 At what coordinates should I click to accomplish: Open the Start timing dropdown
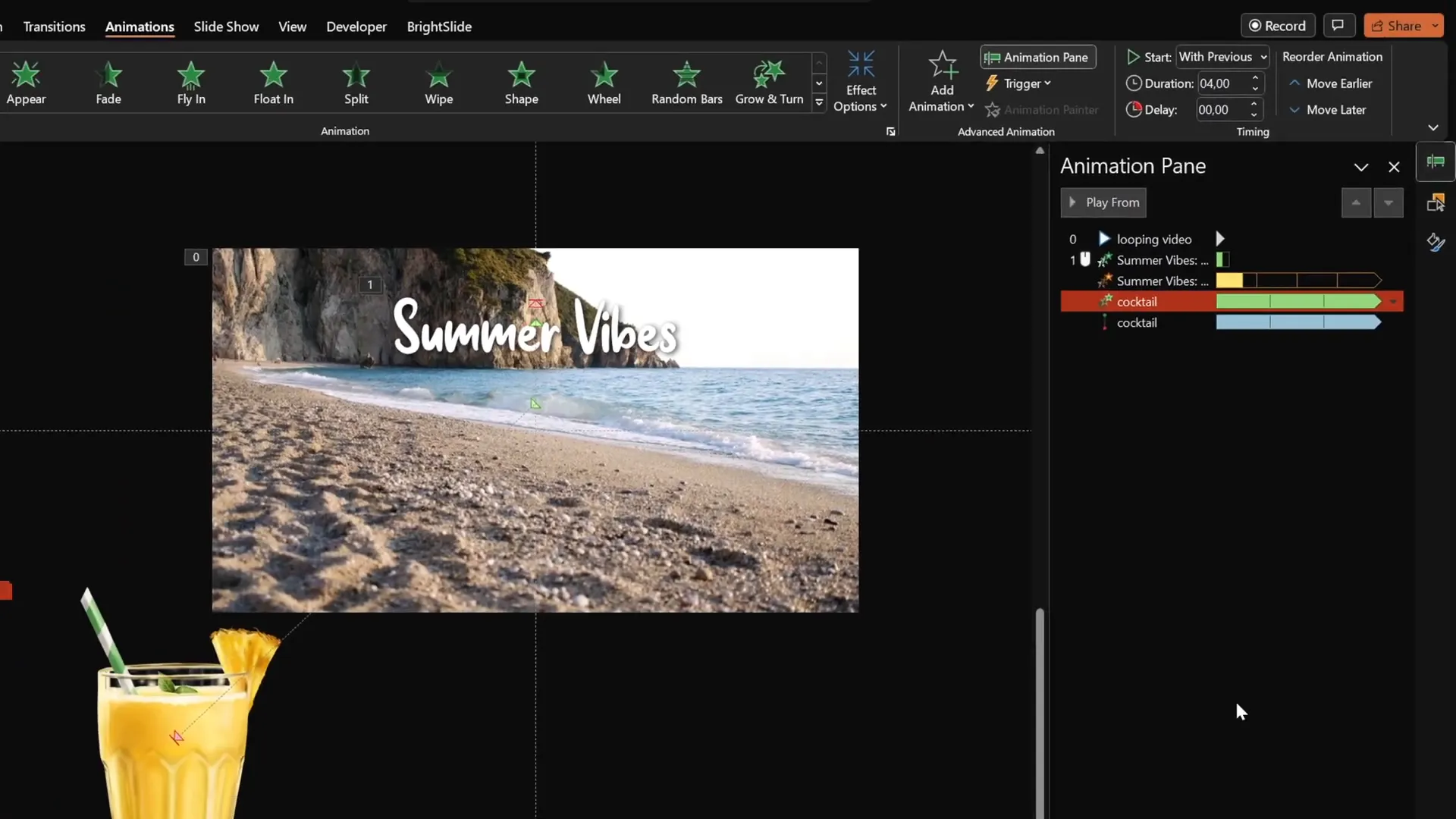pos(1222,57)
